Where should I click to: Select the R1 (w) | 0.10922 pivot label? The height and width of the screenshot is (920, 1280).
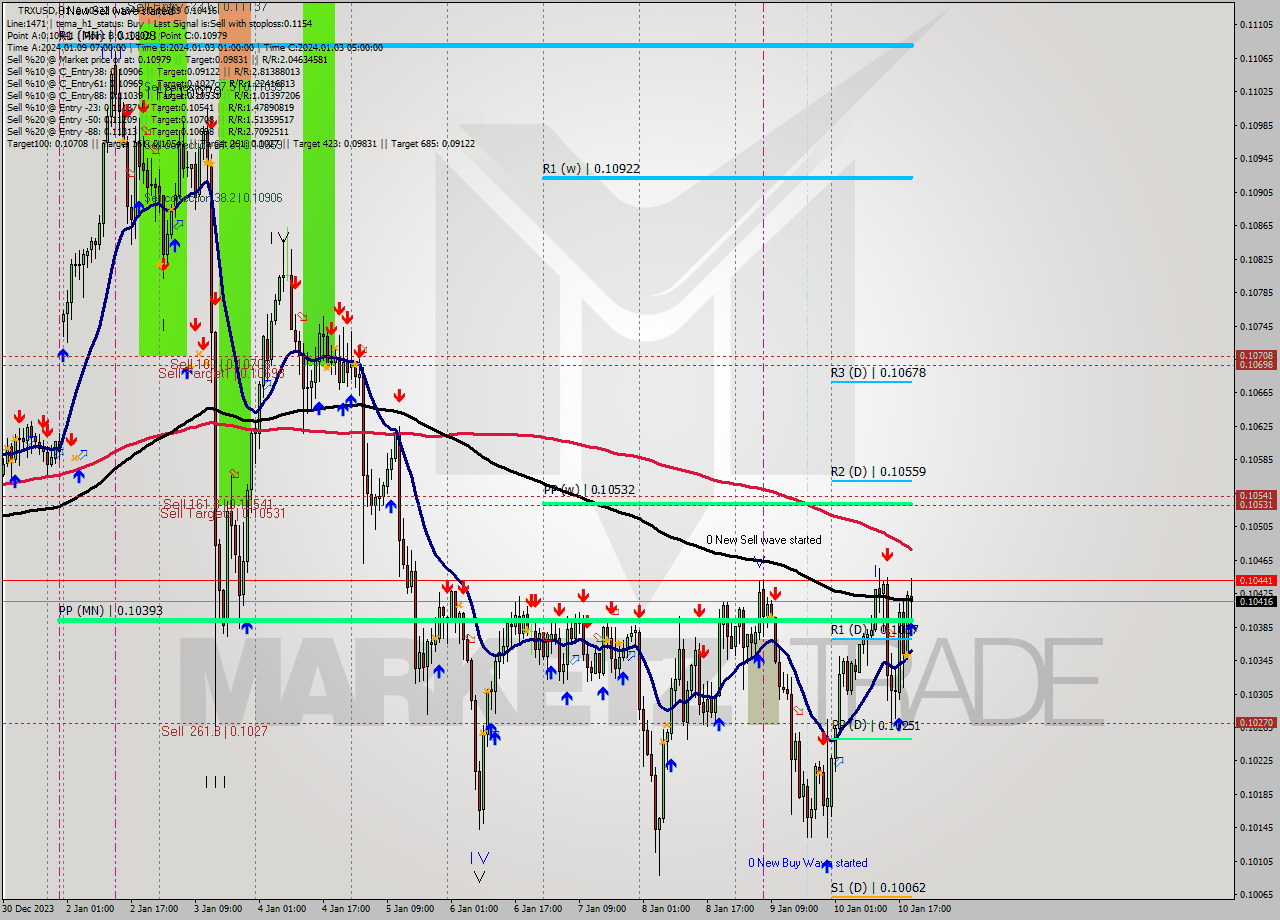(x=592, y=169)
